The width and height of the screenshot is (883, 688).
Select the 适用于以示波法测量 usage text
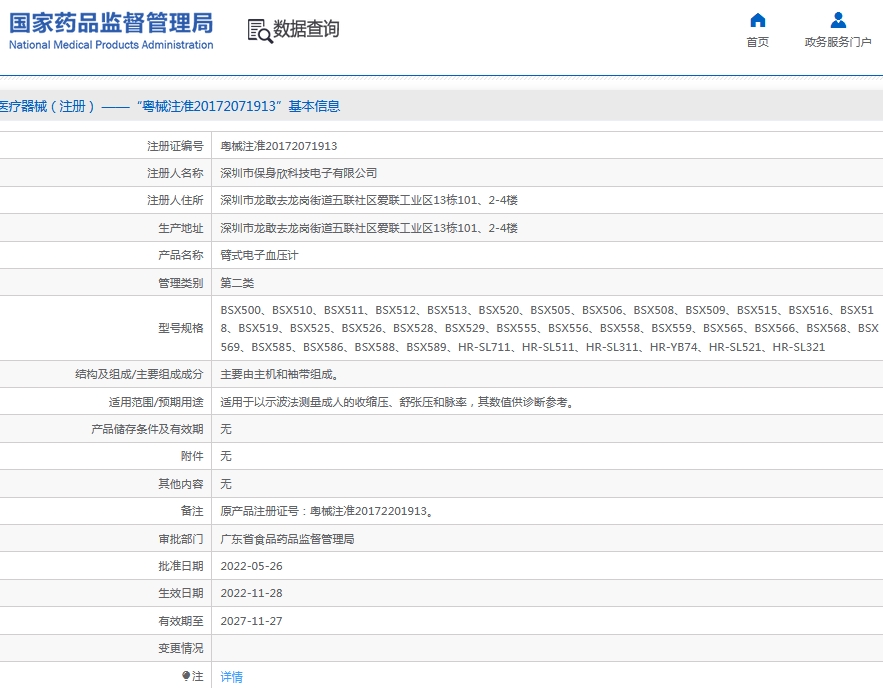click(398, 402)
